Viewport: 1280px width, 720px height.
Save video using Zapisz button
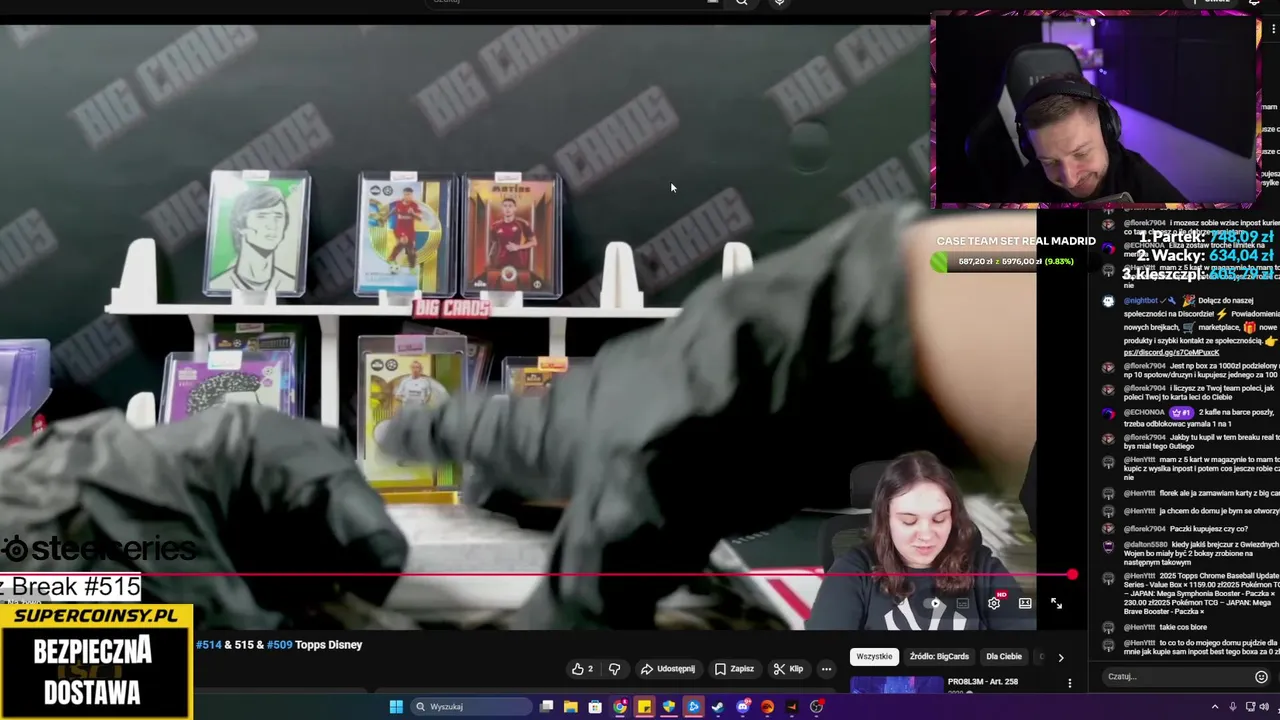coord(734,669)
